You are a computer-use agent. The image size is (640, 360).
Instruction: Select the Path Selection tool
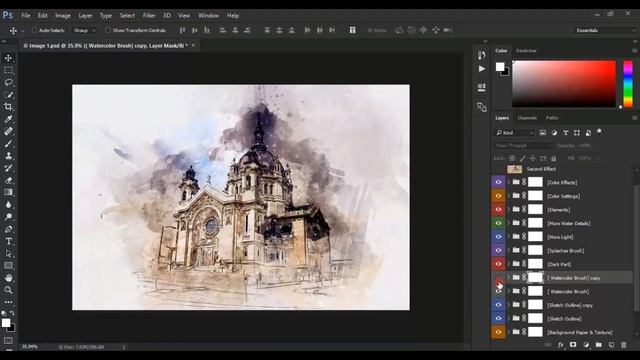[x=8, y=253]
